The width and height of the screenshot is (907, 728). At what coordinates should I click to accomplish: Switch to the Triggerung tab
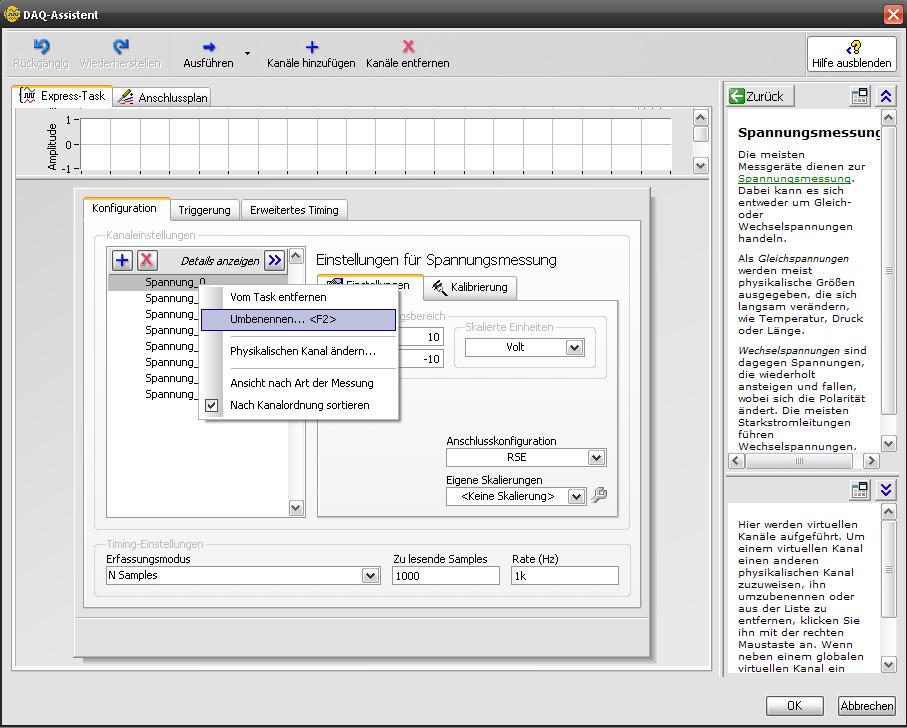coord(204,210)
